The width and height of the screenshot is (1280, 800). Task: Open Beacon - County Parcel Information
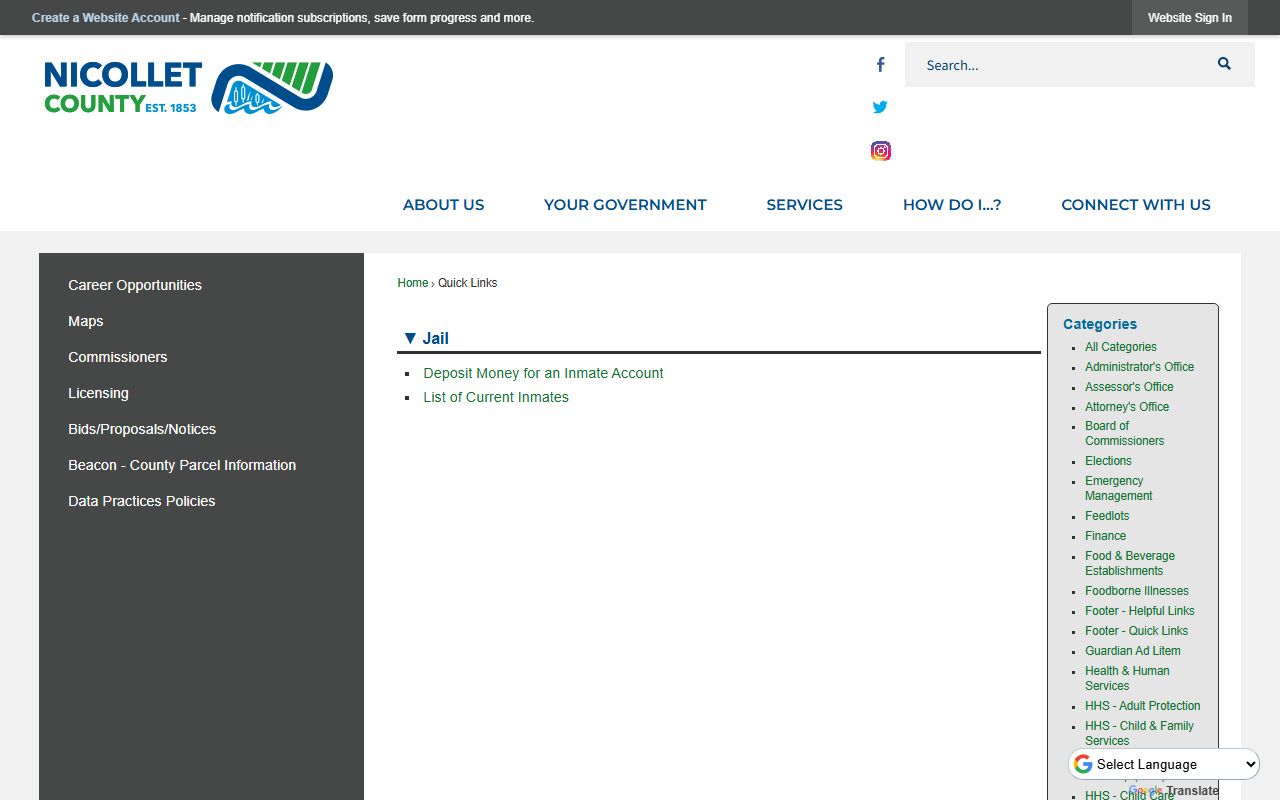tap(182, 465)
